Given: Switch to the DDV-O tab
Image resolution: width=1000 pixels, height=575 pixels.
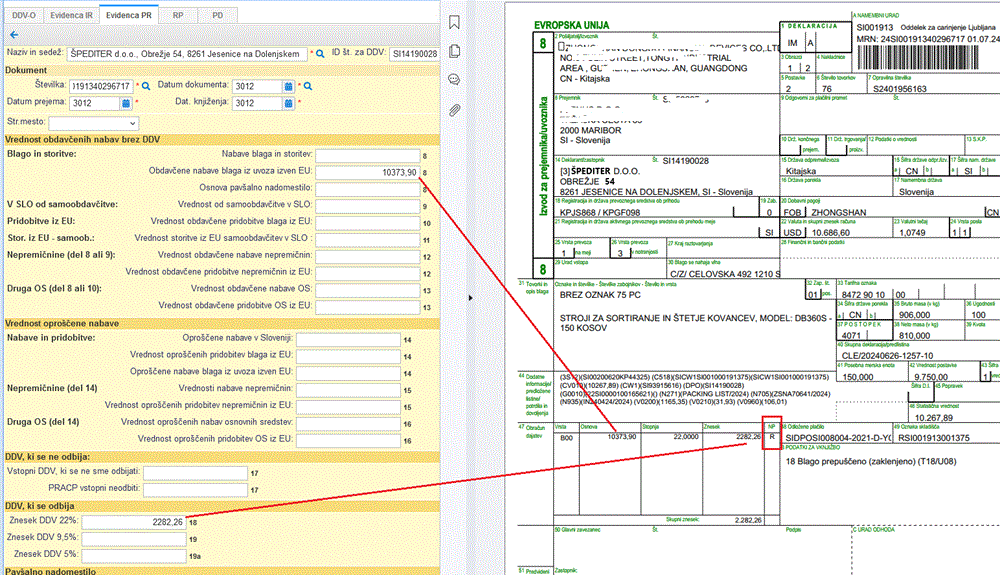Looking at the screenshot, I should [x=24, y=15].
